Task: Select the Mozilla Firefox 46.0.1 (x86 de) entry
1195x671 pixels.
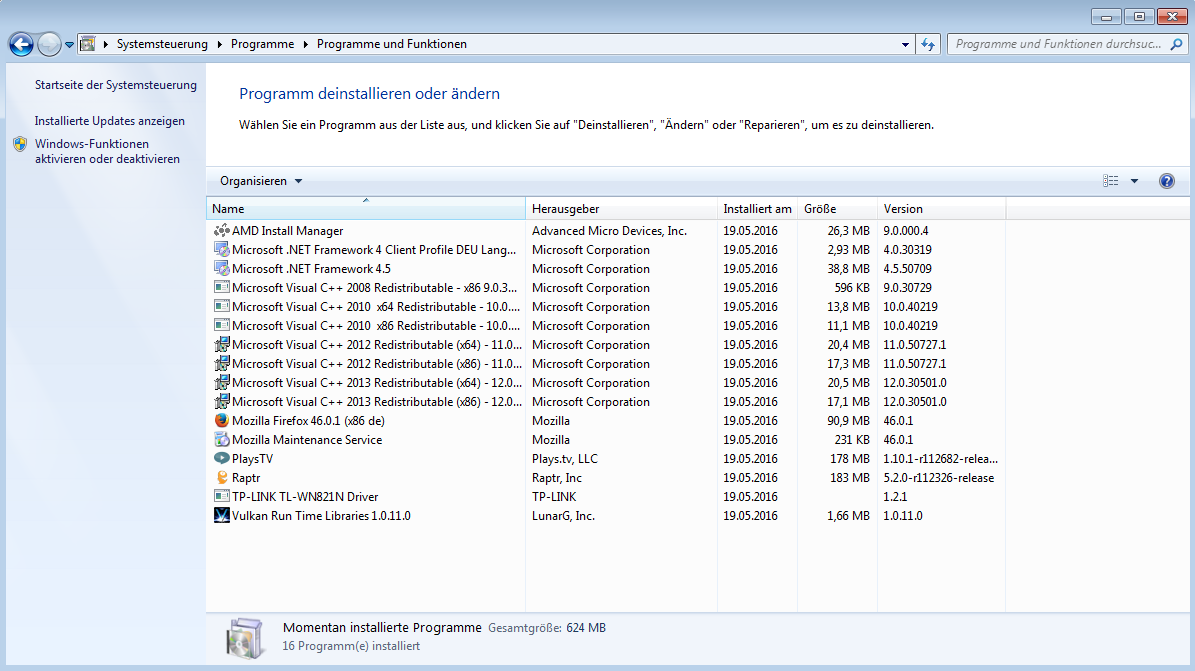Action: pyautogui.click(x=308, y=420)
